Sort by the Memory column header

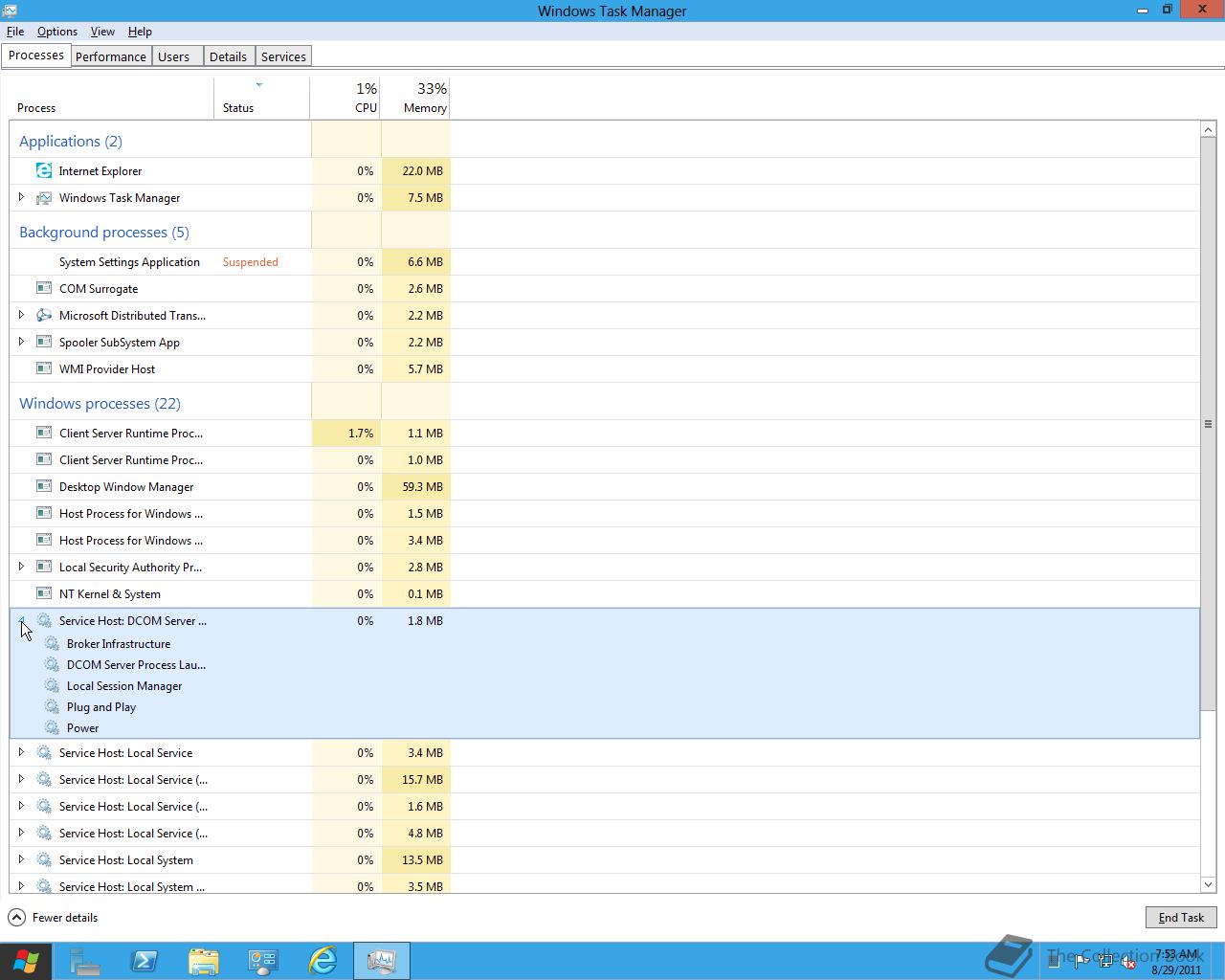pos(415,98)
